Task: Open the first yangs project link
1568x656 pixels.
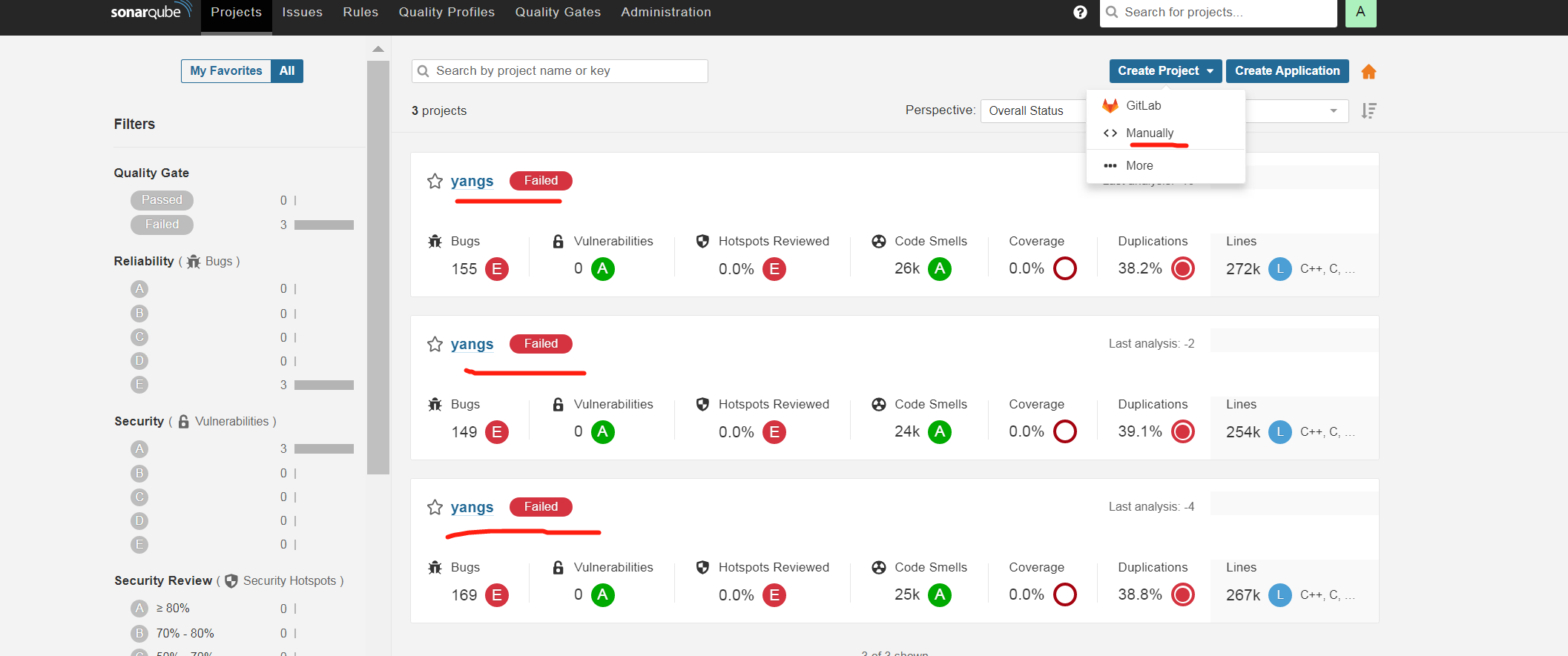Action: coord(472,181)
